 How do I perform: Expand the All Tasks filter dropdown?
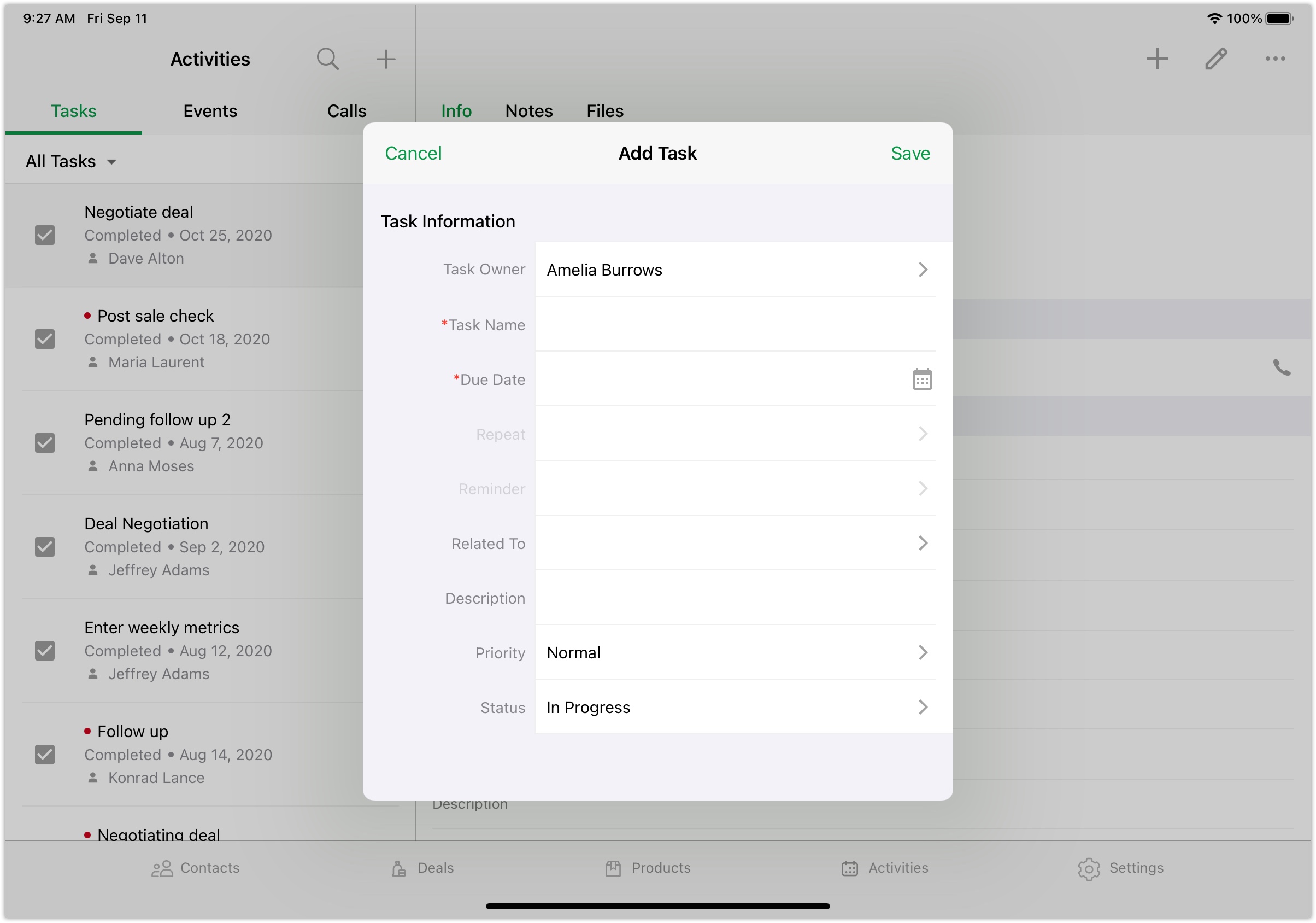70,162
